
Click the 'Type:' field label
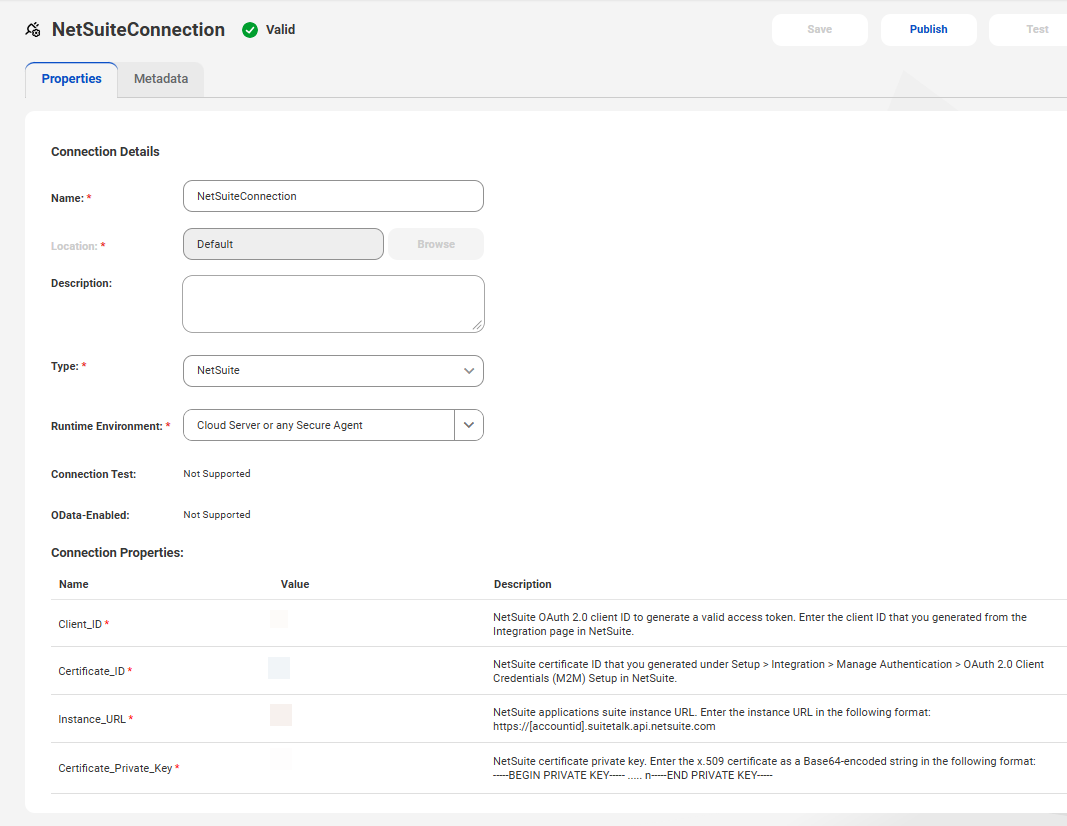click(x=65, y=366)
